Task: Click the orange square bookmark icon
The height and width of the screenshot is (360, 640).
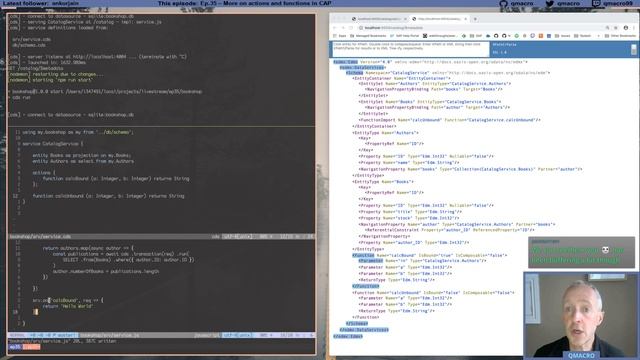Action: pyautogui.click(x=541, y=36)
